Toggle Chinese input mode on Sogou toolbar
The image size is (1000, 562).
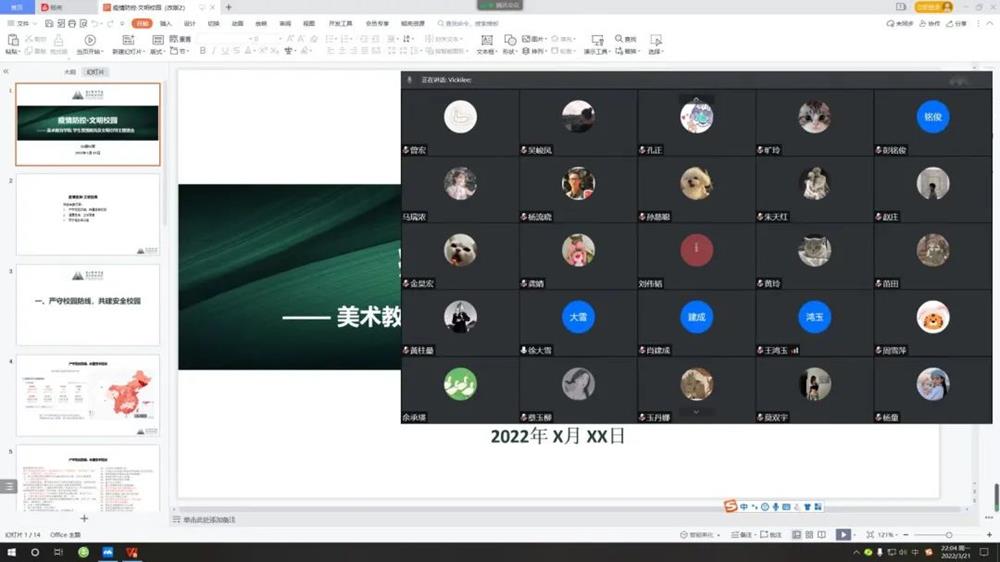coord(744,507)
